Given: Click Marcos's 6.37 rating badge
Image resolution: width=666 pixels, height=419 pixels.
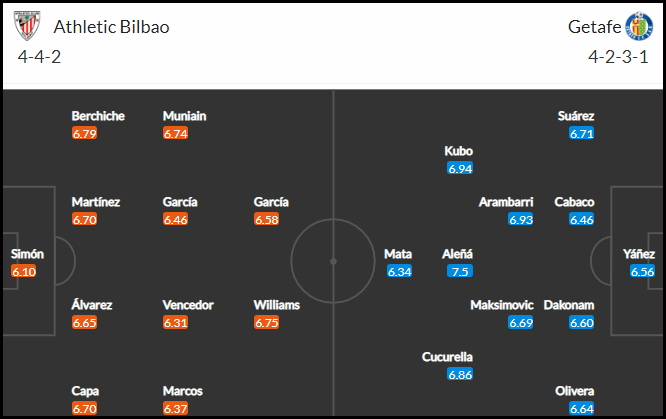Looking at the screenshot, I should click(175, 408).
